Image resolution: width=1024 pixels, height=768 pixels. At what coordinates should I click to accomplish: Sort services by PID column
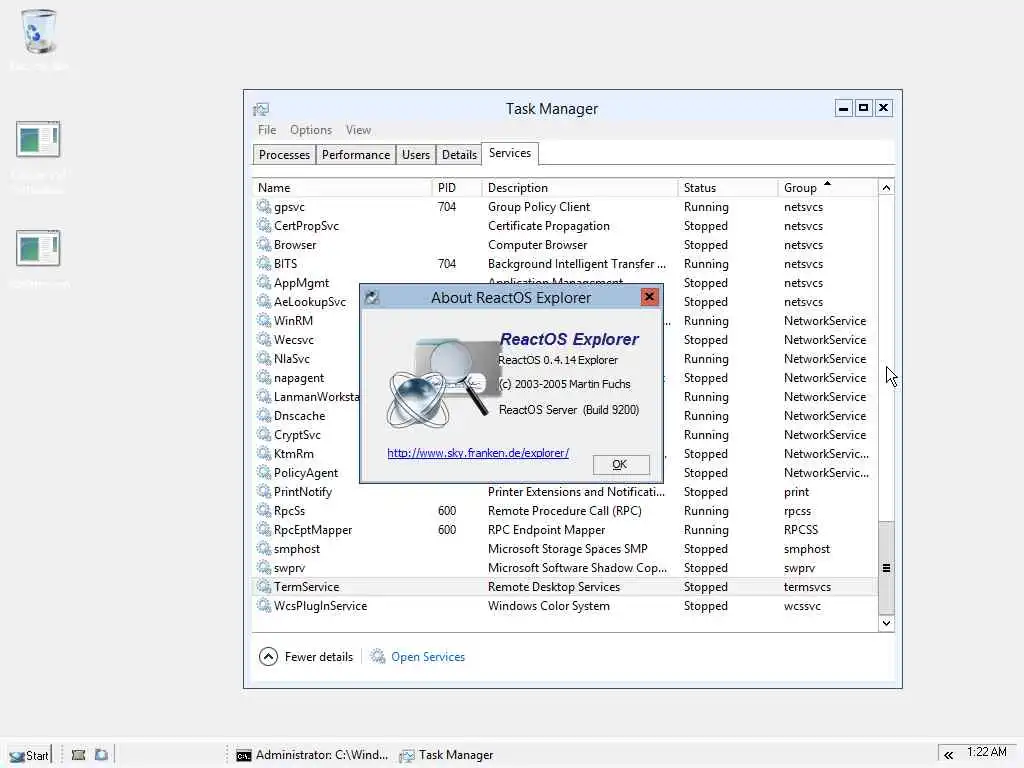click(x=457, y=187)
